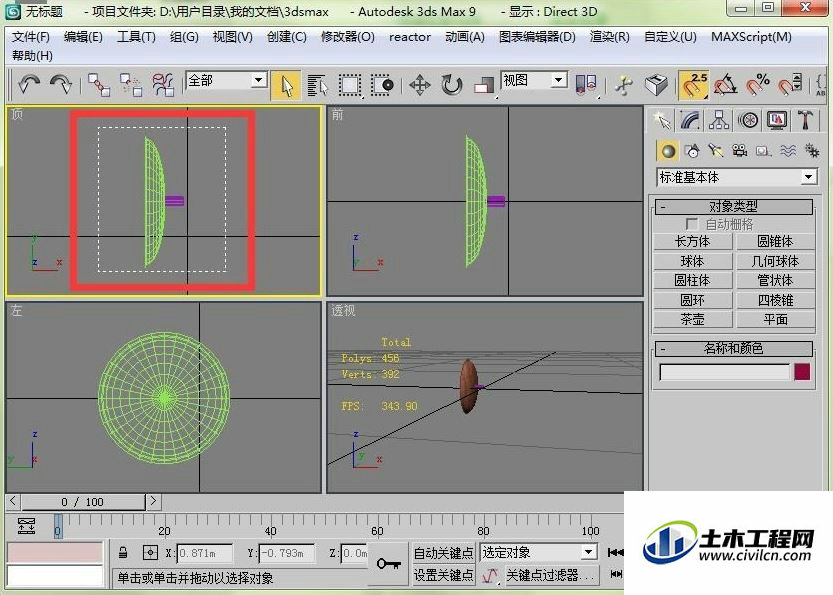833x595 pixels.
Task: Click Rectangular Selection Region icon
Action: coord(350,86)
